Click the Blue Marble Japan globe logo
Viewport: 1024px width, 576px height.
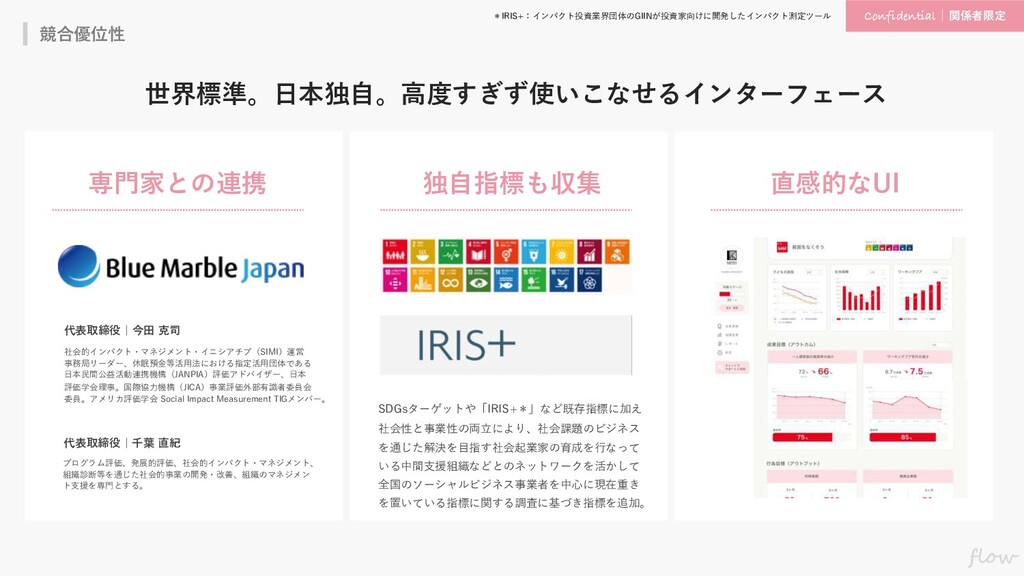78,266
